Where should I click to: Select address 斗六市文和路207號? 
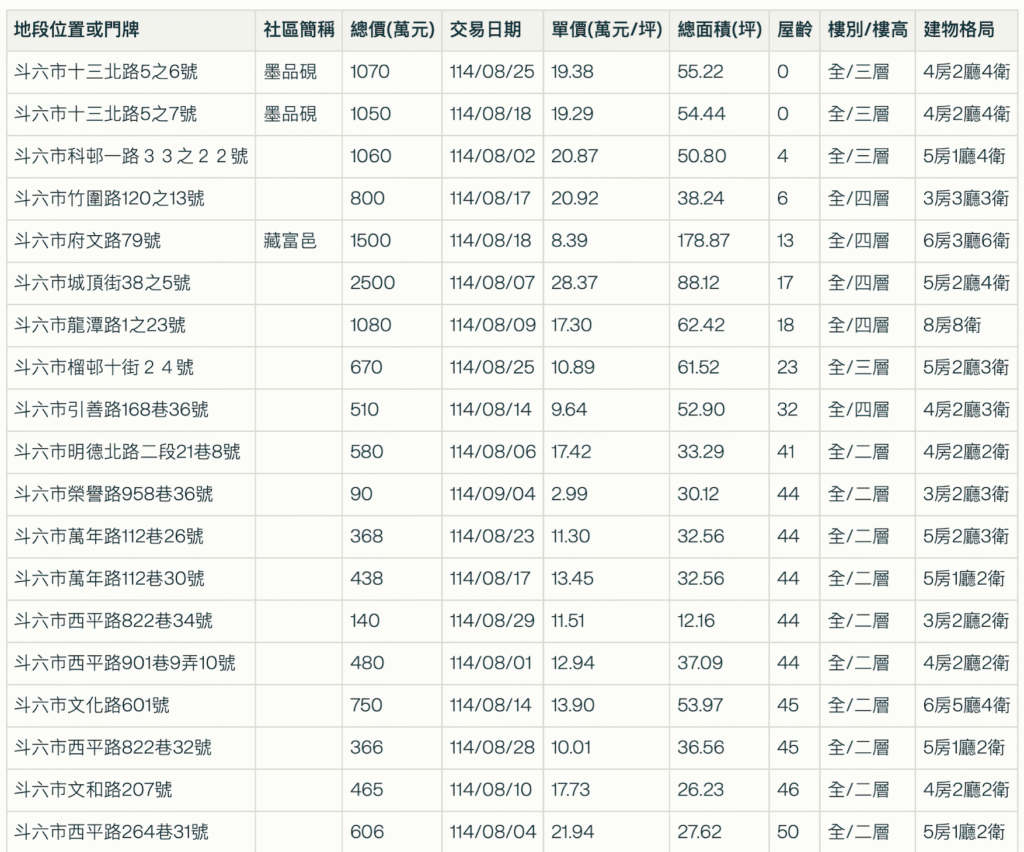pos(93,790)
